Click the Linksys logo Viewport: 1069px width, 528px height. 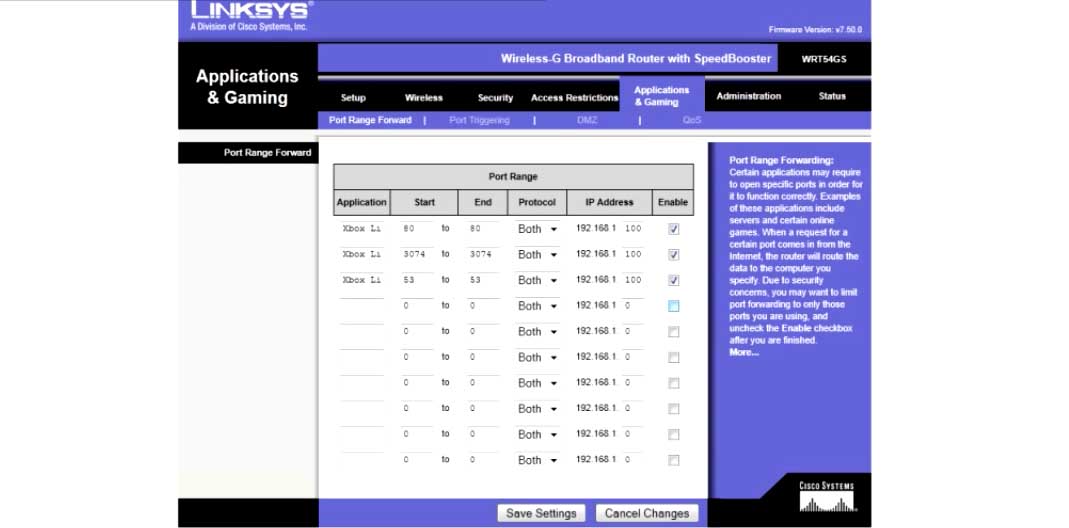click(252, 10)
